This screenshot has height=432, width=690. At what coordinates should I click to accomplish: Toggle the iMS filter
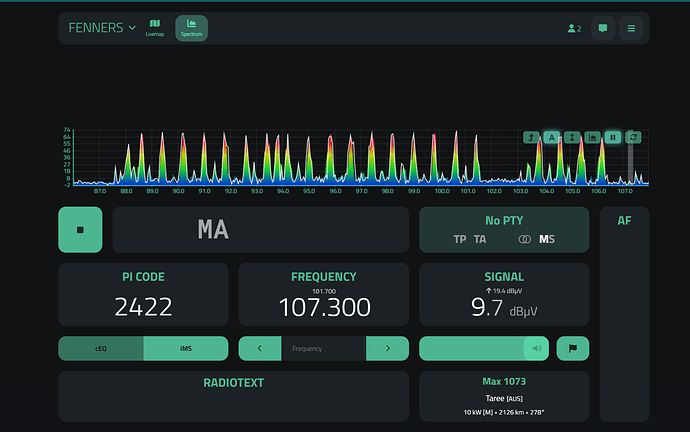tap(186, 348)
